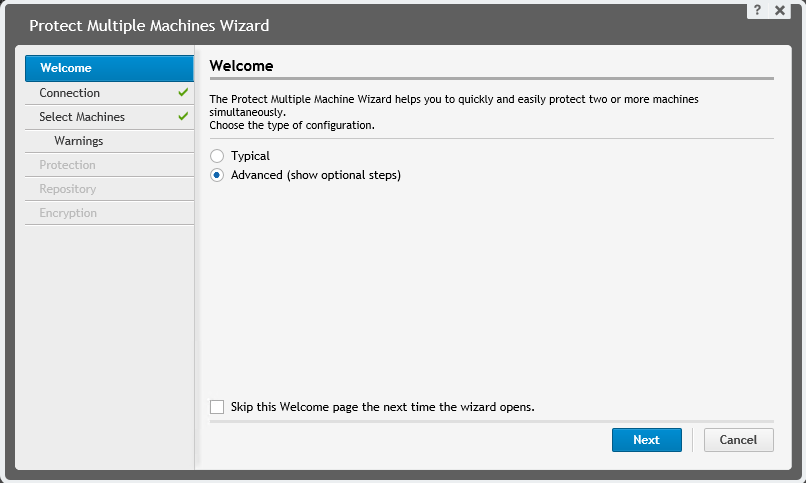Click the Encryption step in sidebar
This screenshot has width=806, height=483.
click(68, 213)
